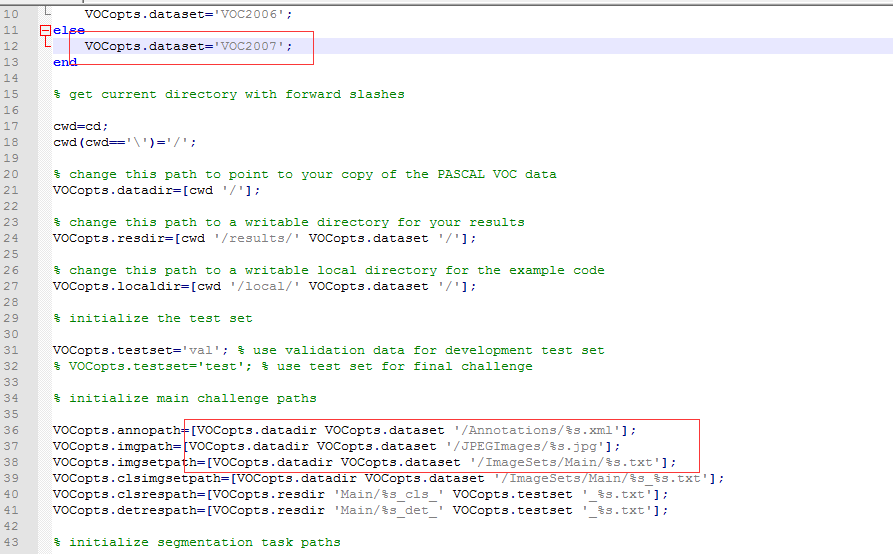Image resolution: width=893 pixels, height=554 pixels.
Task: Click line number 36 in the margin
Action: point(11,430)
